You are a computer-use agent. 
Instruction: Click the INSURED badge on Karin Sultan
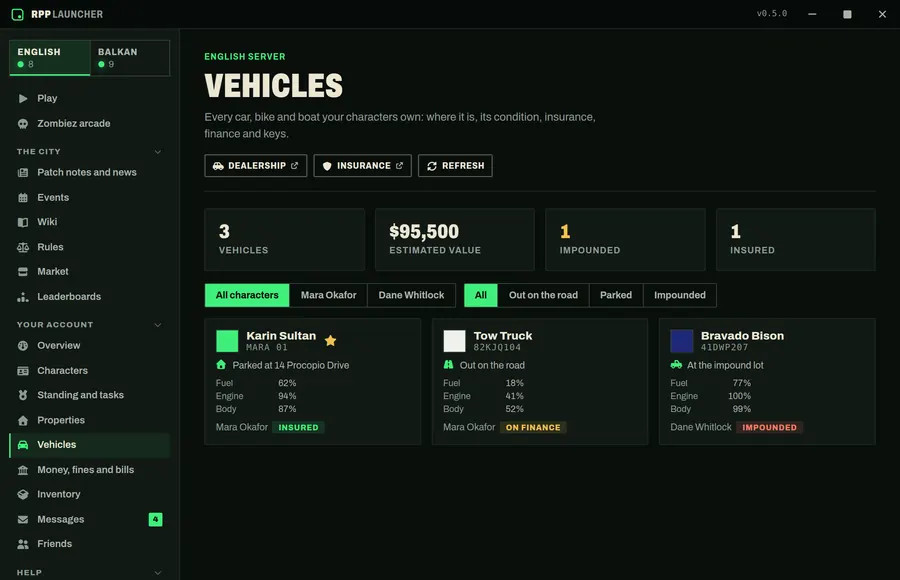(x=298, y=427)
